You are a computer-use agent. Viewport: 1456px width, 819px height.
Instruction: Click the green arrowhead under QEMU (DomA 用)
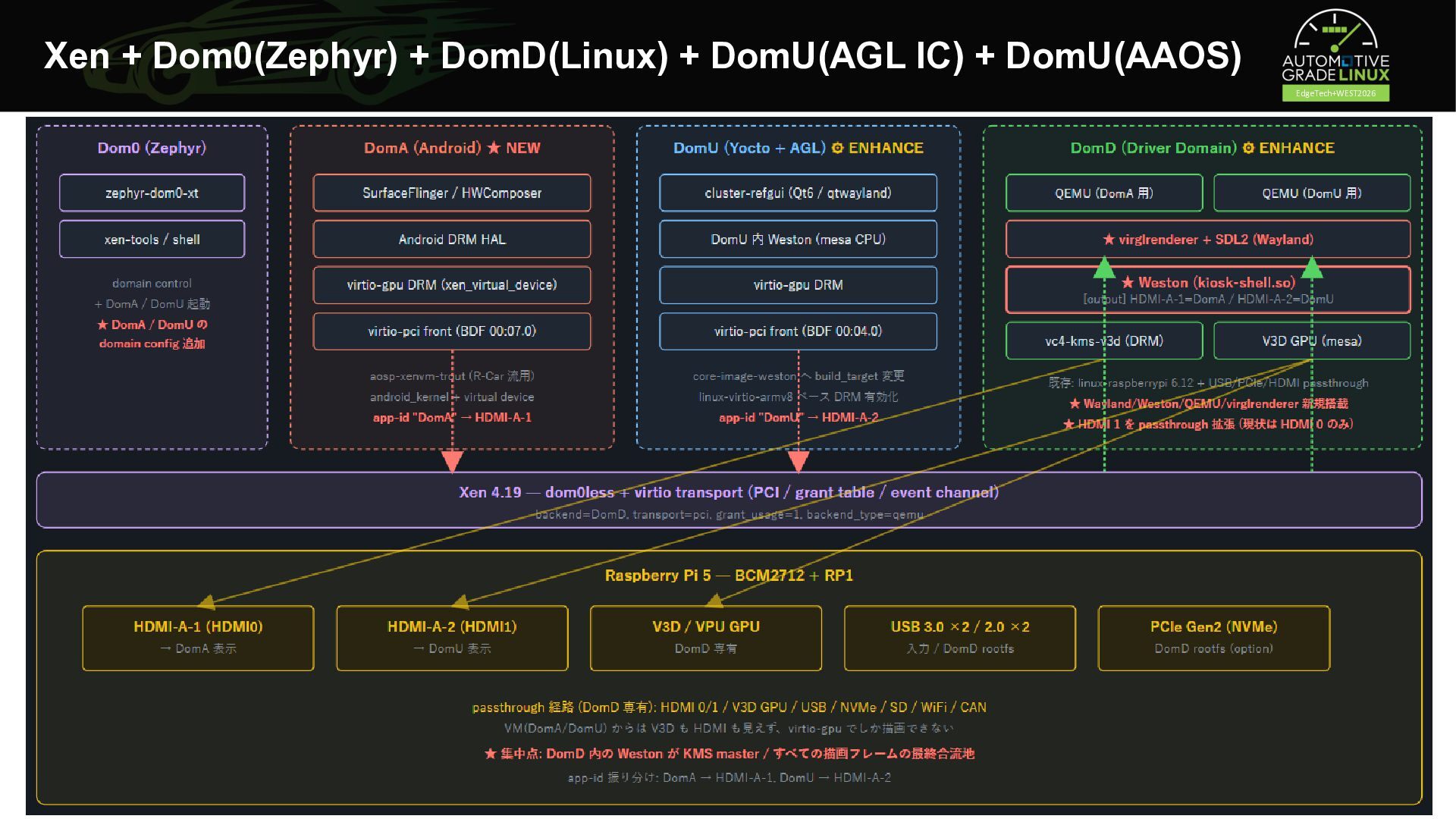pyautogui.click(x=1104, y=268)
